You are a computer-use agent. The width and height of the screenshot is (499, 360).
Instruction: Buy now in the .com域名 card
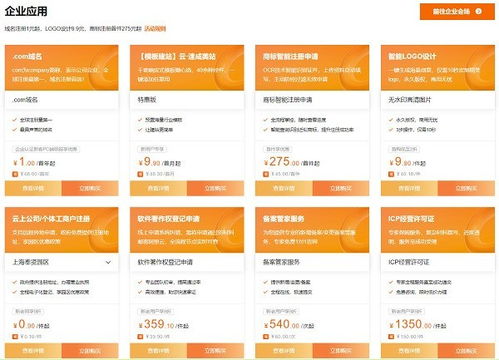click(x=90, y=188)
